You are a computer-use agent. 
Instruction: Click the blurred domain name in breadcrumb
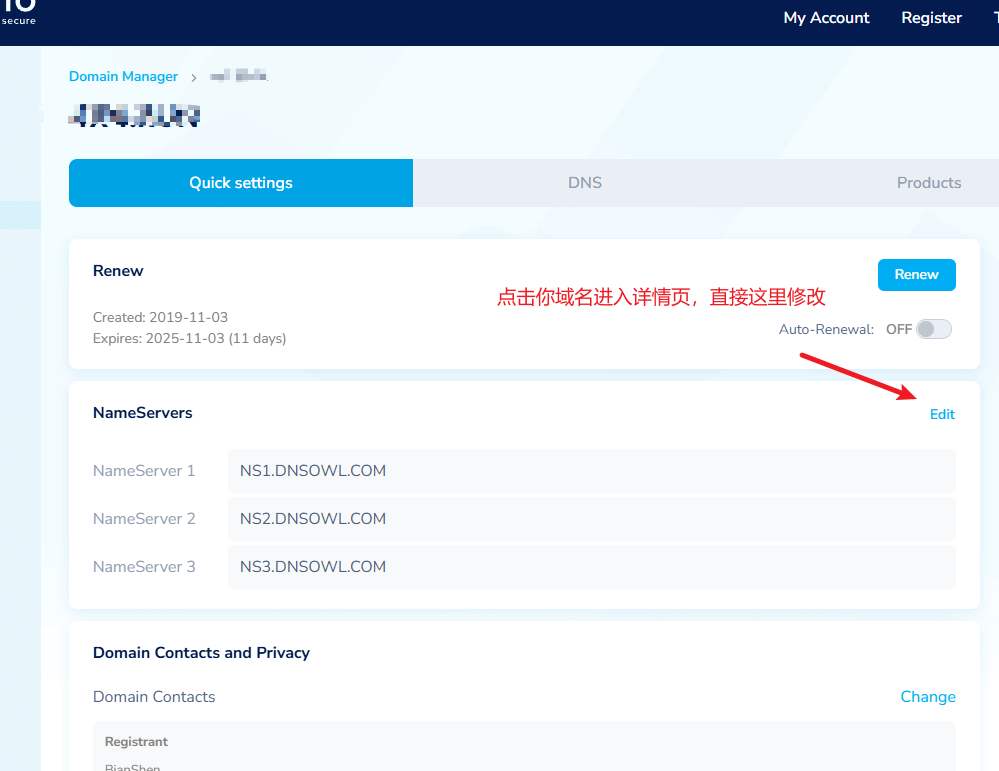pos(238,77)
